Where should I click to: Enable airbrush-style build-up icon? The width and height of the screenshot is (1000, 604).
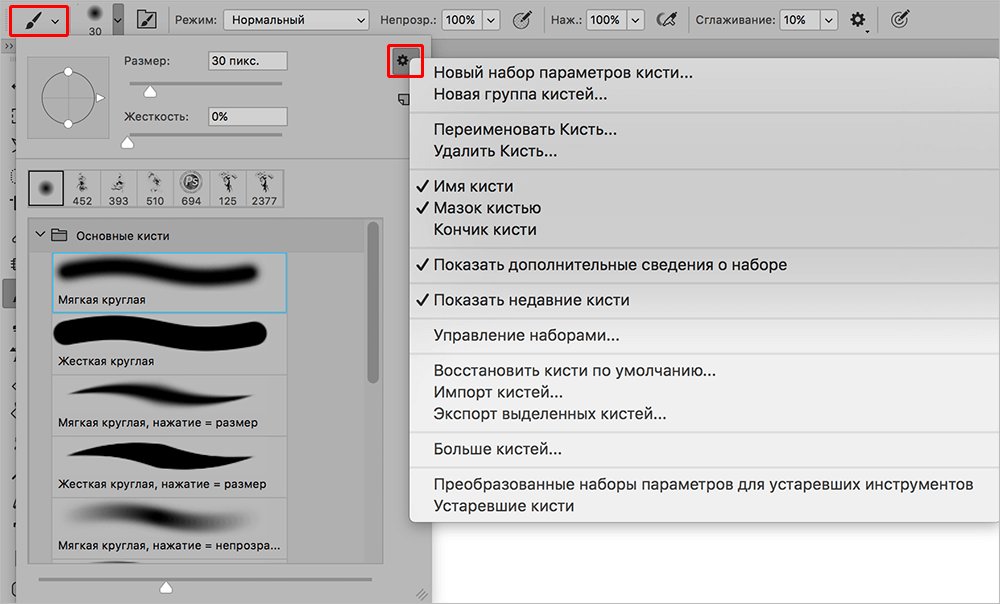coord(667,20)
